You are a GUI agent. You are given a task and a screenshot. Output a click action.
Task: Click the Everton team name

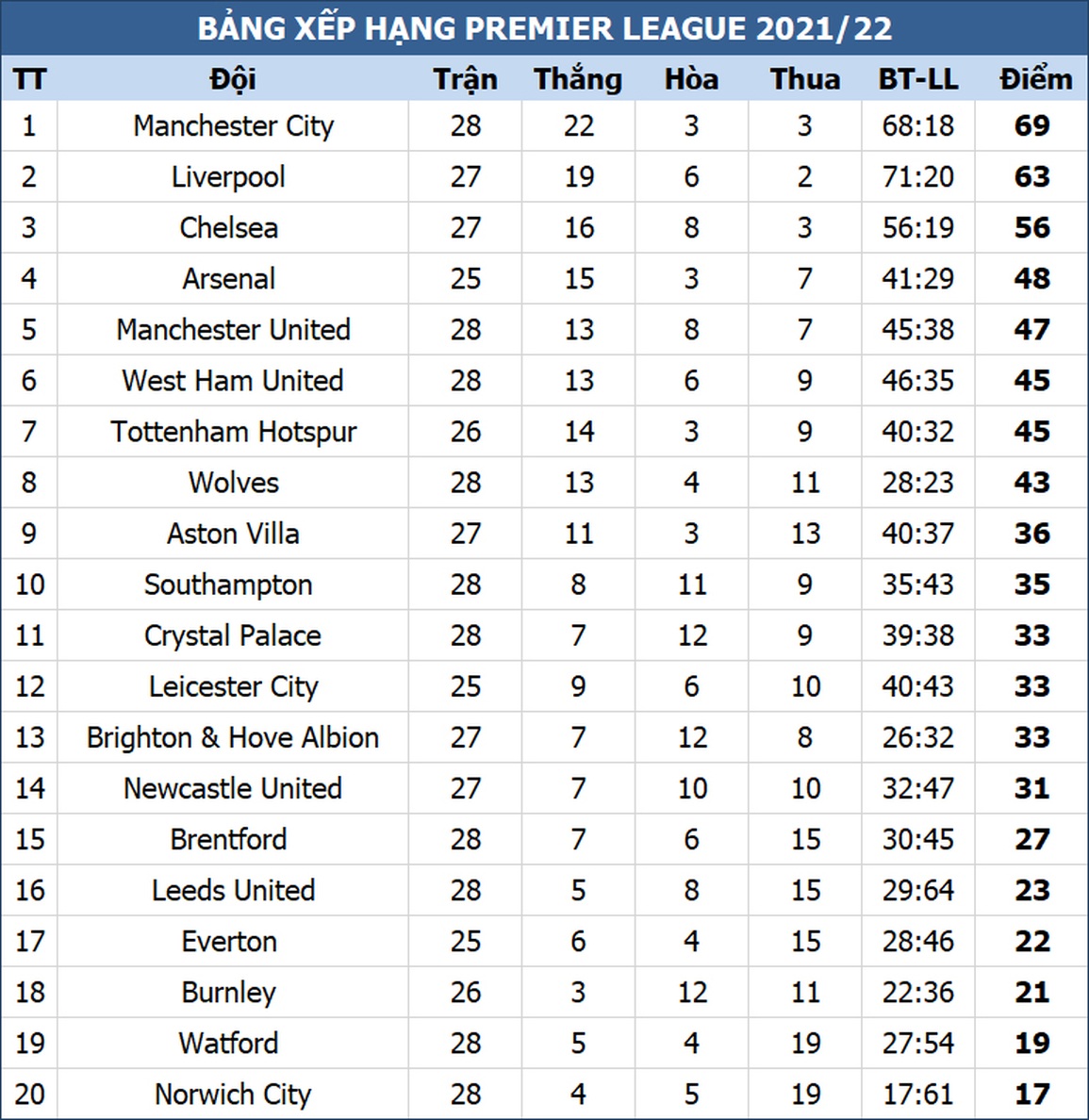coord(229,941)
